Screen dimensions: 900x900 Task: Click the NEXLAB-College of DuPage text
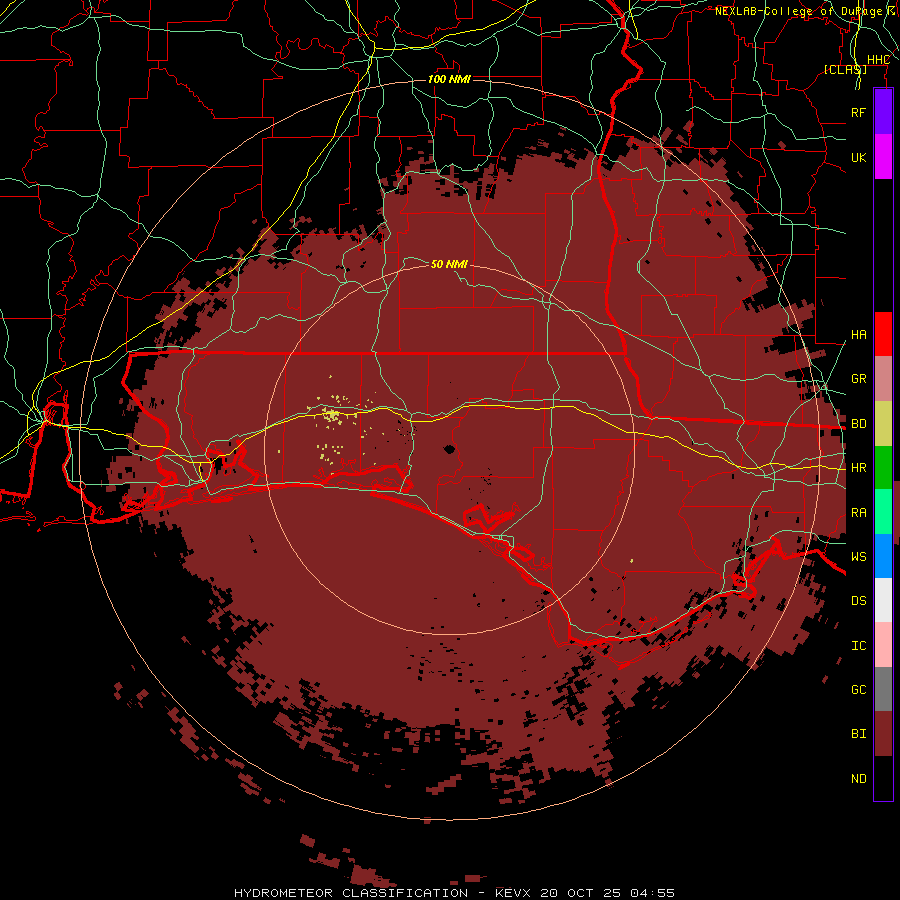click(x=798, y=11)
